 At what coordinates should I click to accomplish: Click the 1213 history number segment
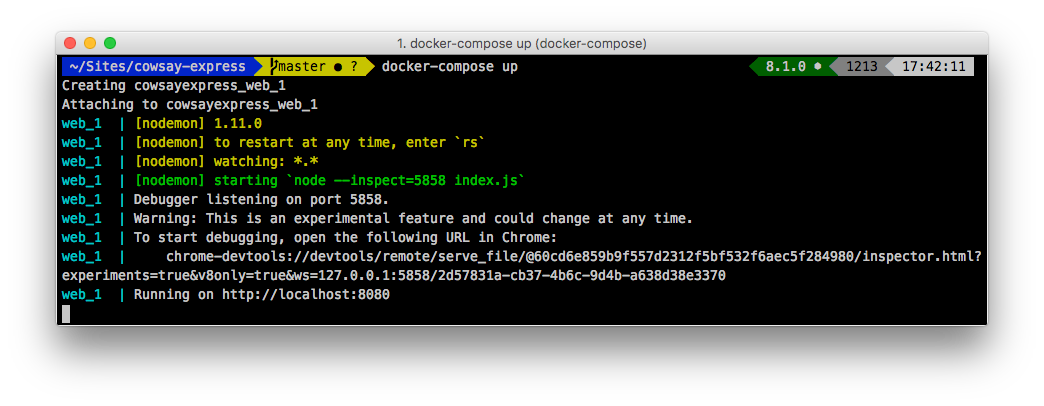861,67
